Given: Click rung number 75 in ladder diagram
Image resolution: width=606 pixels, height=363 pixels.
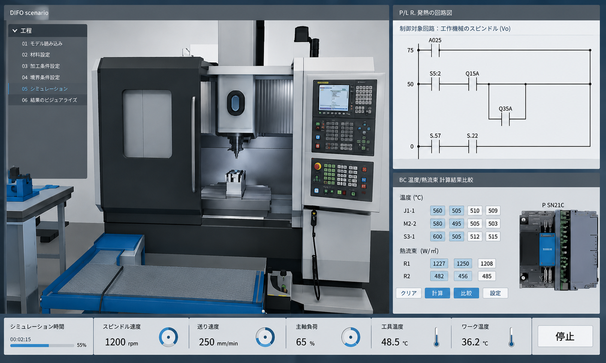Looking at the screenshot, I should [x=410, y=50].
